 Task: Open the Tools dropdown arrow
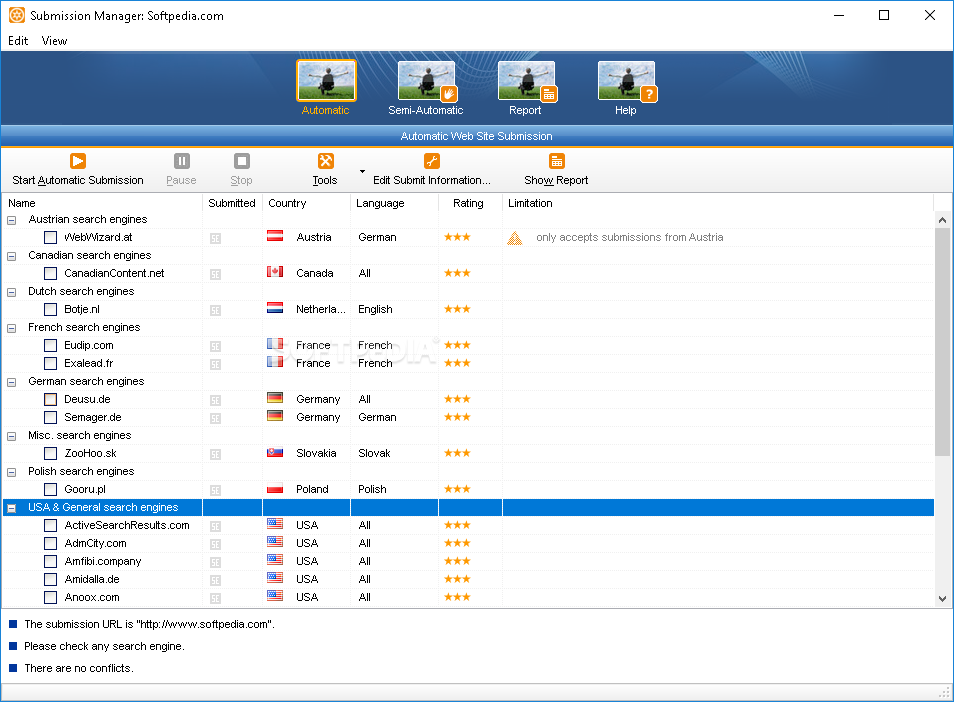pos(362,172)
